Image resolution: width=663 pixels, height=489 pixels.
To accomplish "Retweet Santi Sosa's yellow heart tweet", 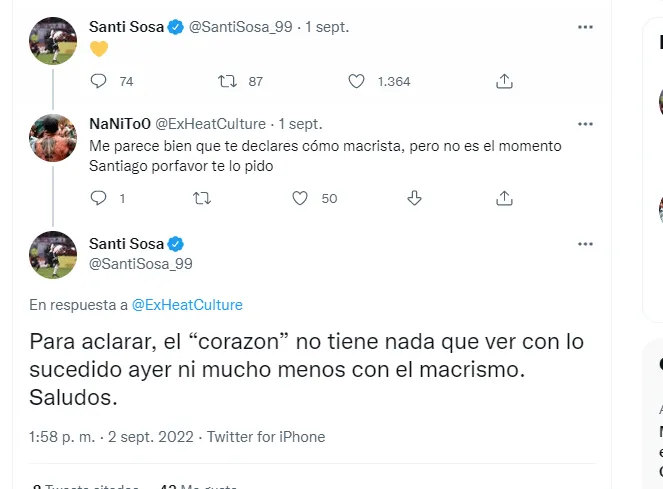I will 227,81.
